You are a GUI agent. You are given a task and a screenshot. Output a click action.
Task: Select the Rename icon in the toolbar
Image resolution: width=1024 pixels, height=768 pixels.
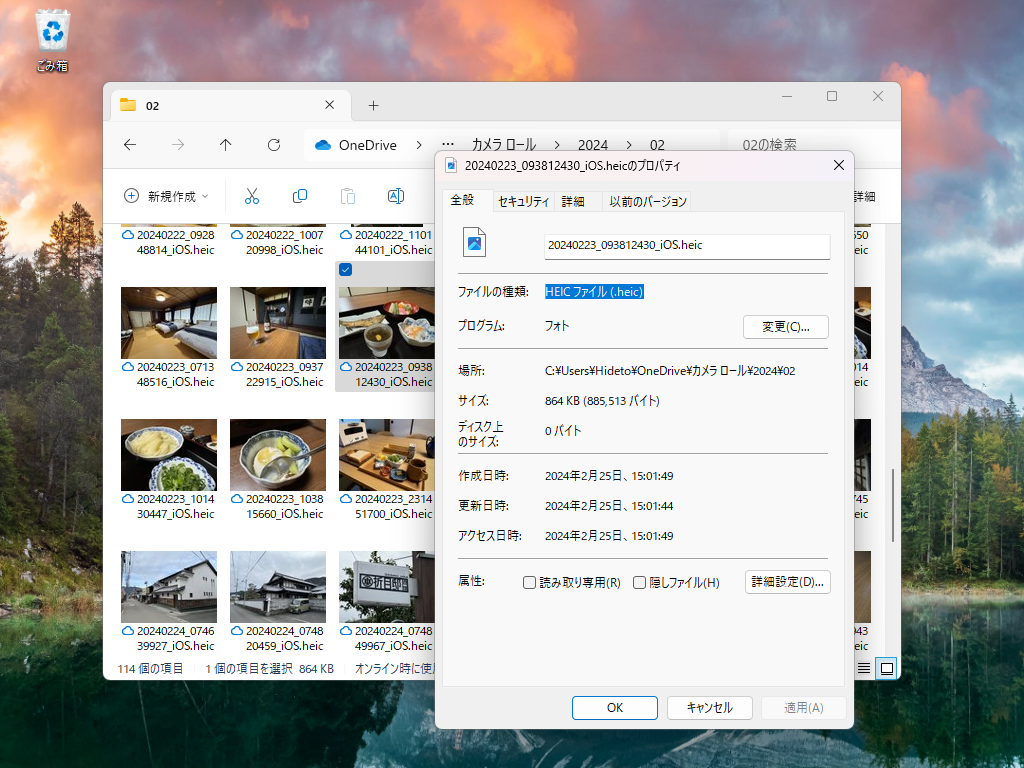[x=395, y=196]
